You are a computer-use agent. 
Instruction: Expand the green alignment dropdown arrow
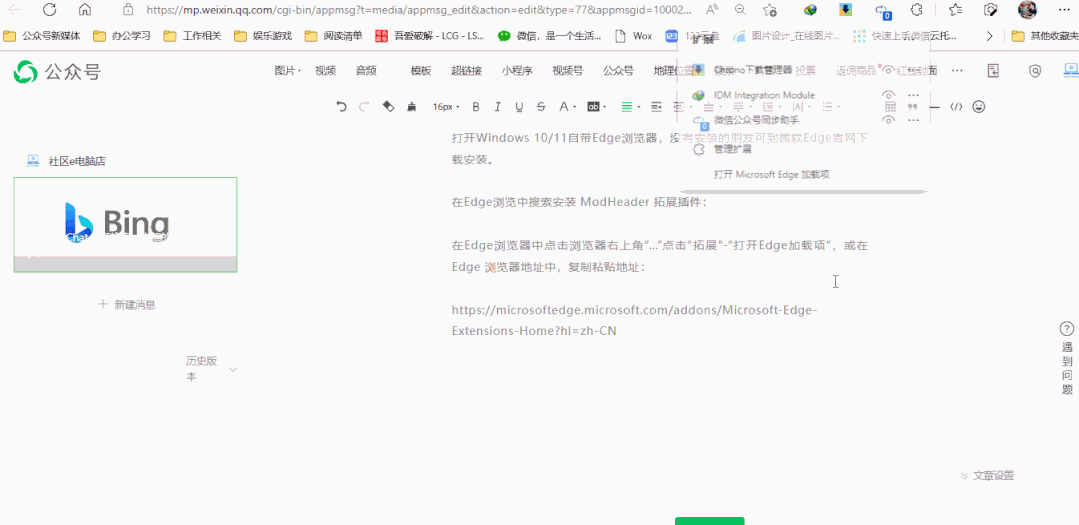coord(639,107)
